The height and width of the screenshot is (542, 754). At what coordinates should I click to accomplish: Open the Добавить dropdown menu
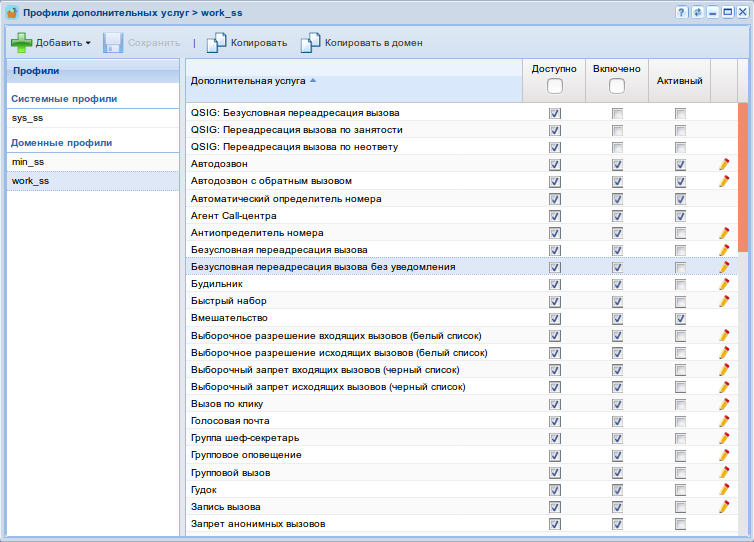pyautogui.click(x=50, y=43)
